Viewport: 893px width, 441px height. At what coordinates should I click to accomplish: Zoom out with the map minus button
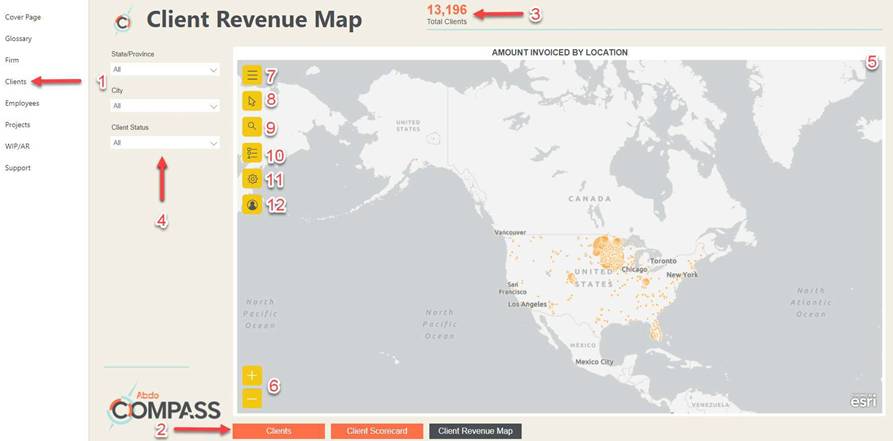tap(252, 399)
